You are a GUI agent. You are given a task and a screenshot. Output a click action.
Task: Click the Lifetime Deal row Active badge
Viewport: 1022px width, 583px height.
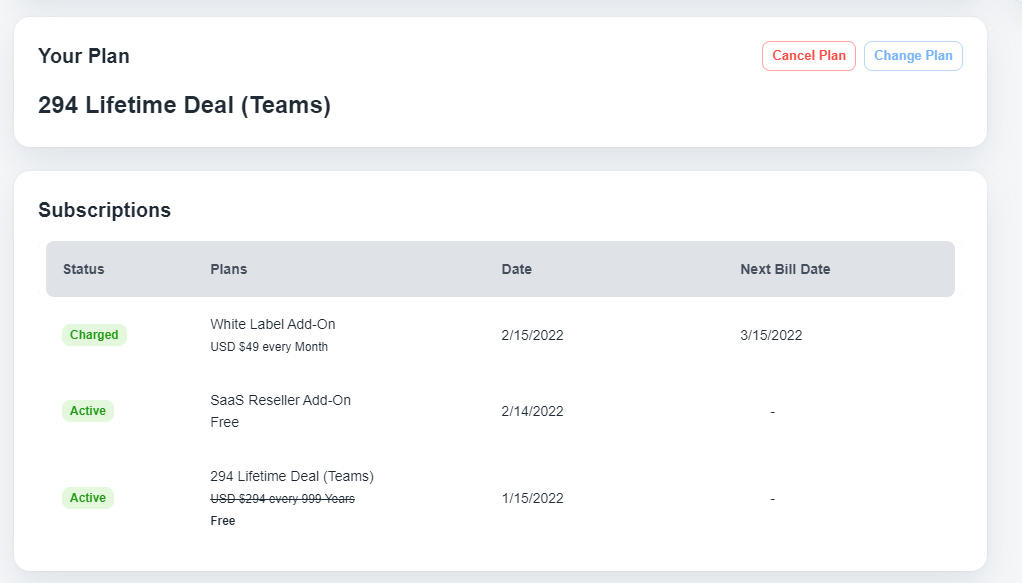coord(87,498)
